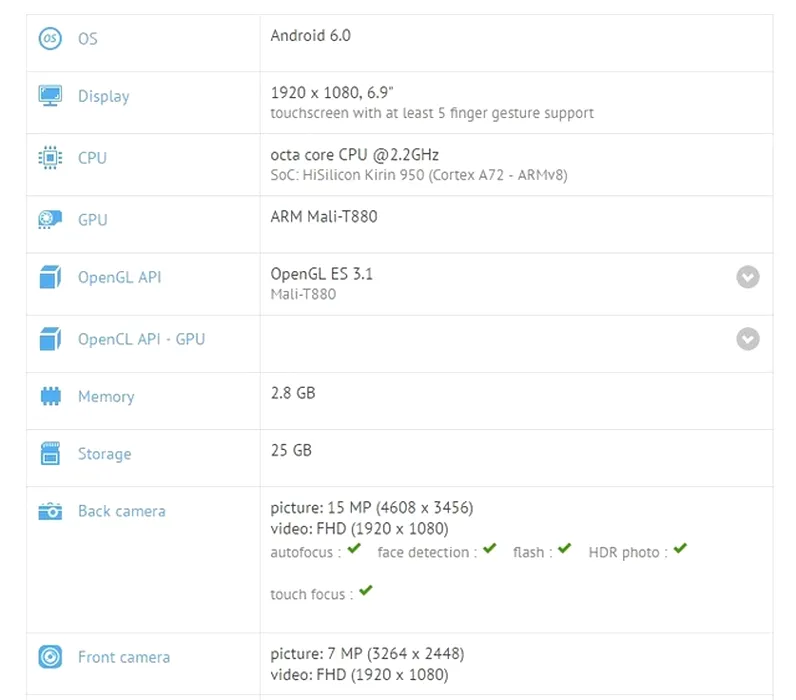Viewport: 796px width, 700px height.
Task: Click the face detection green checkmark
Action: [x=489, y=549]
